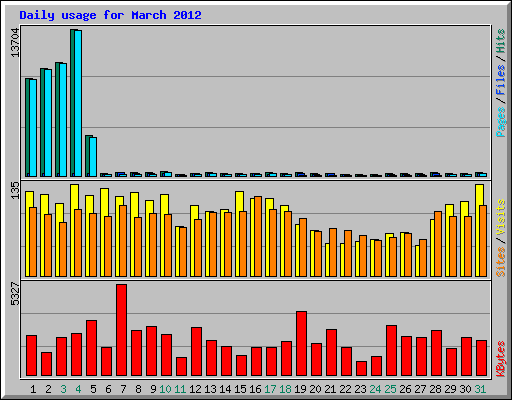Image resolution: width=512 pixels, height=400 pixels.
Task: Click day label 28 on the x-axis
Action: coord(435,389)
